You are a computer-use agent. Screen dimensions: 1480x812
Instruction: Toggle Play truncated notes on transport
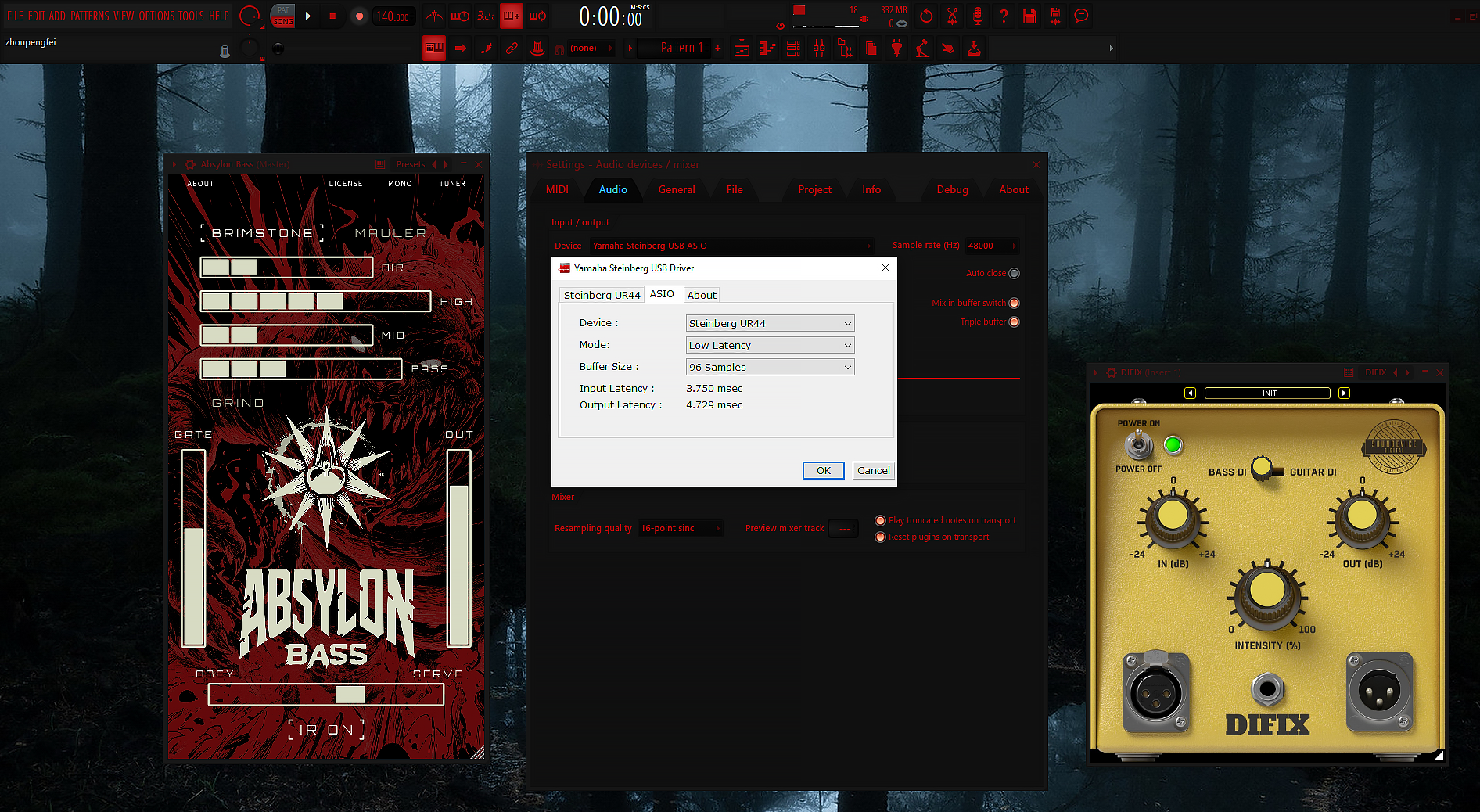880,521
